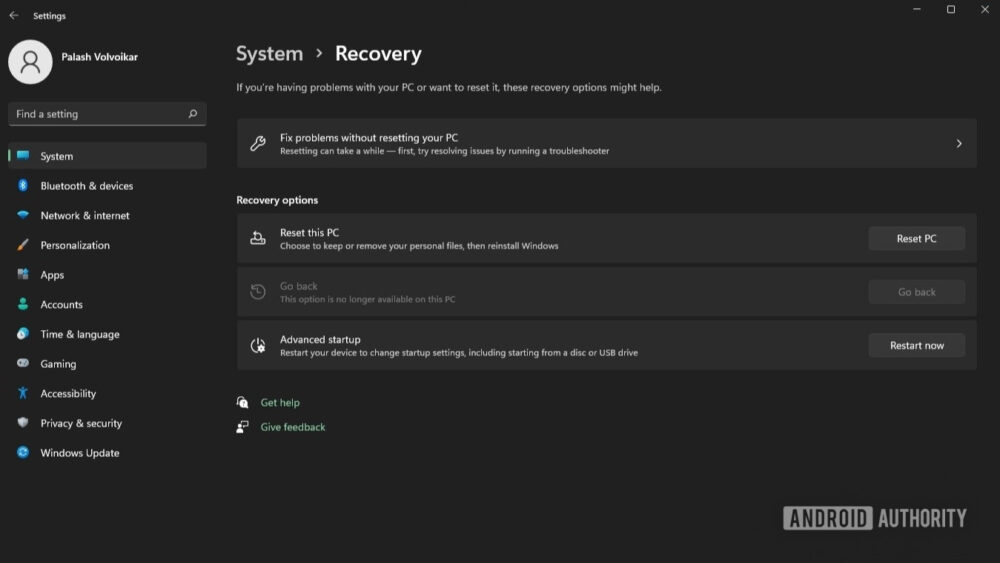Click the wrench troubleshooter icon

[x=258, y=144]
